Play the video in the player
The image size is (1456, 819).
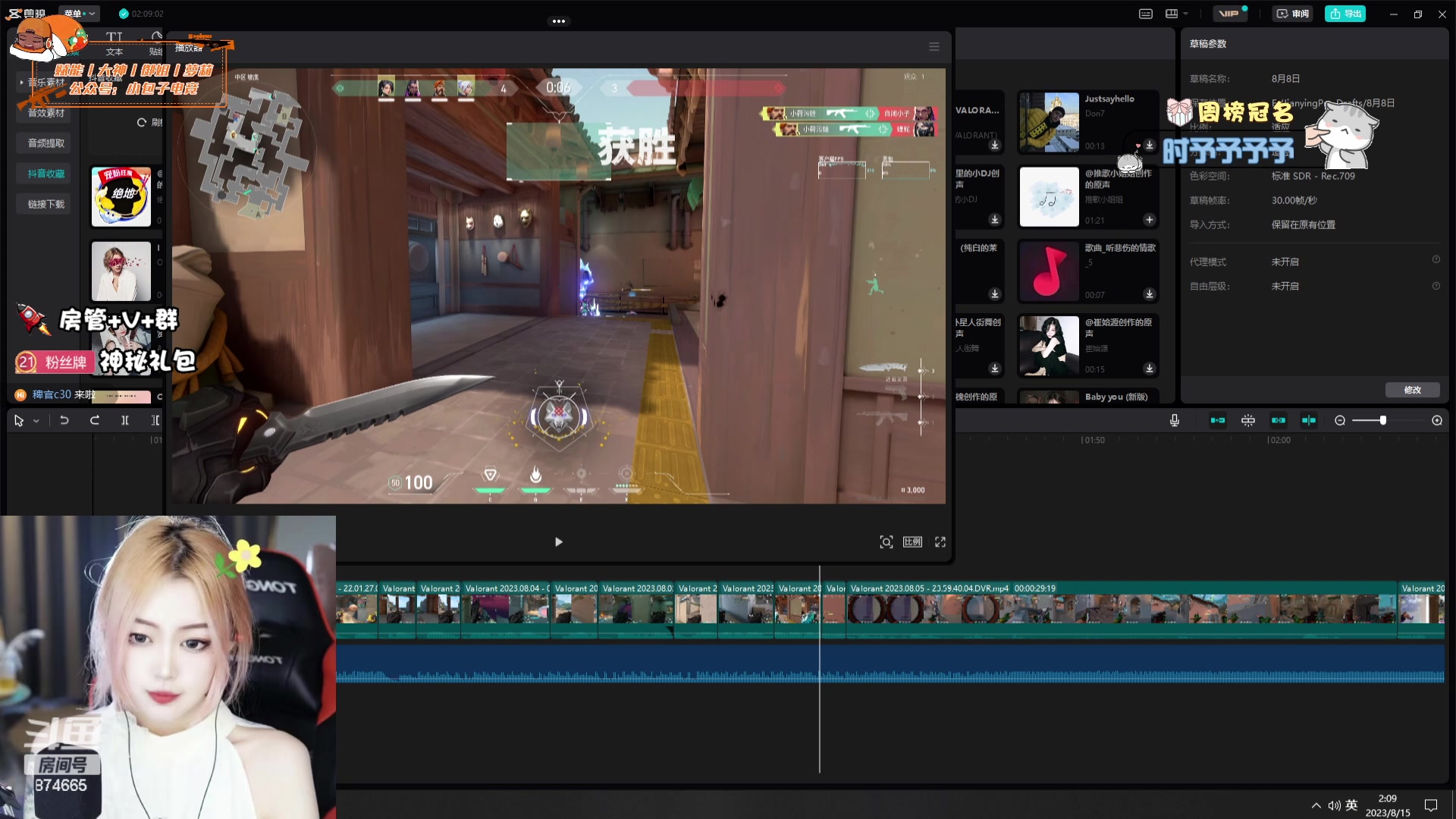coord(559,541)
